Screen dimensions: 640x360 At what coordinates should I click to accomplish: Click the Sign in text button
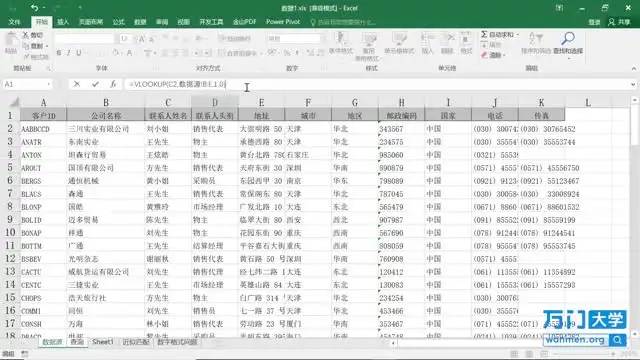(x=594, y=22)
